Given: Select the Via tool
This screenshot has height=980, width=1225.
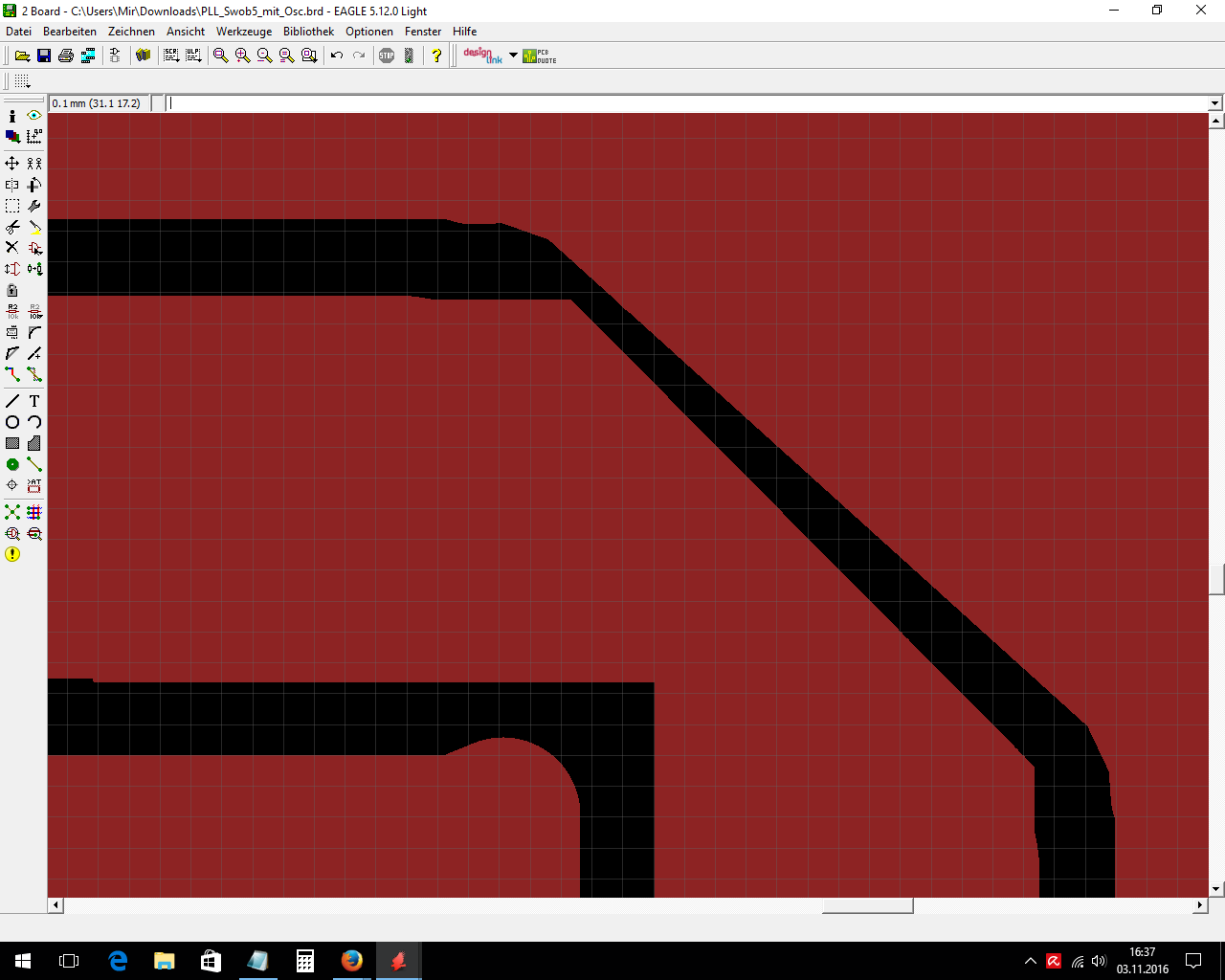Looking at the screenshot, I should (12, 464).
